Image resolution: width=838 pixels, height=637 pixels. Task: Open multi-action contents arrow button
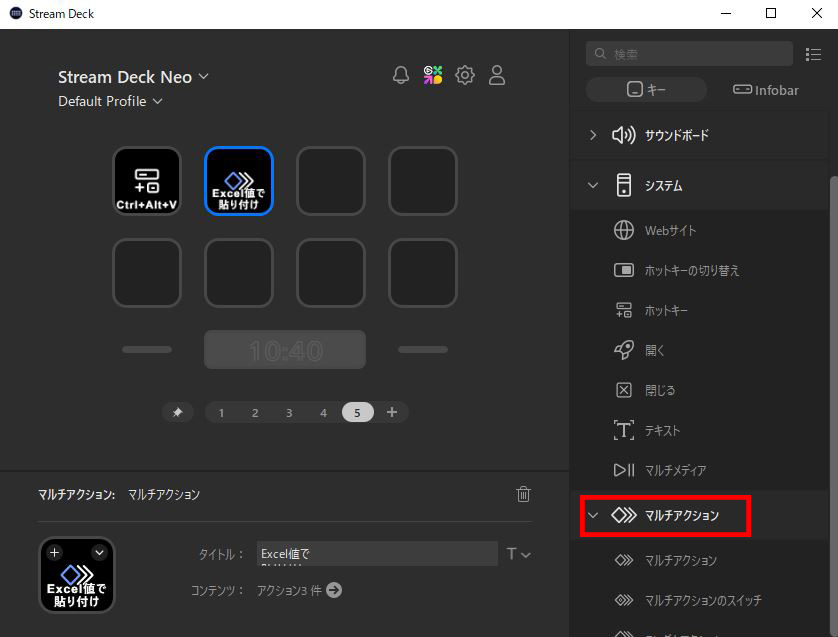click(x=334, y=590)
